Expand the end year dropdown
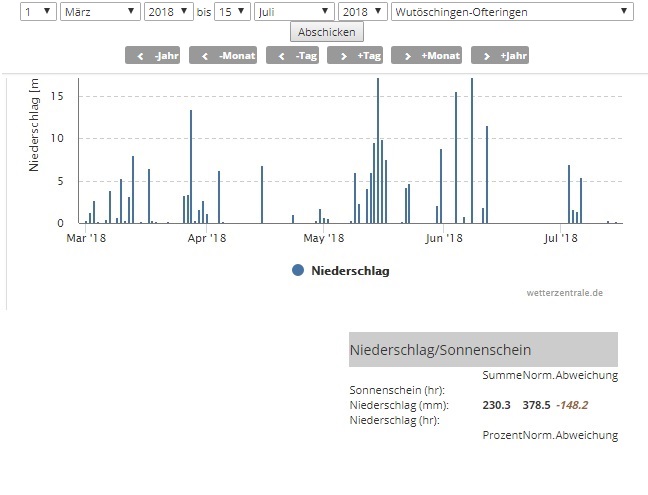Screen dimensions: 648x495 coord(361,11)
